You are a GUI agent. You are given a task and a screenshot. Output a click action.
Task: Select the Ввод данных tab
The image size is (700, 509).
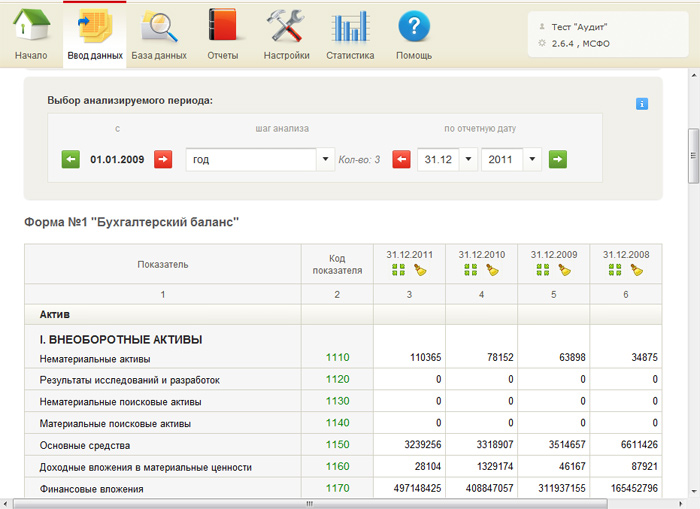(95, 35)
